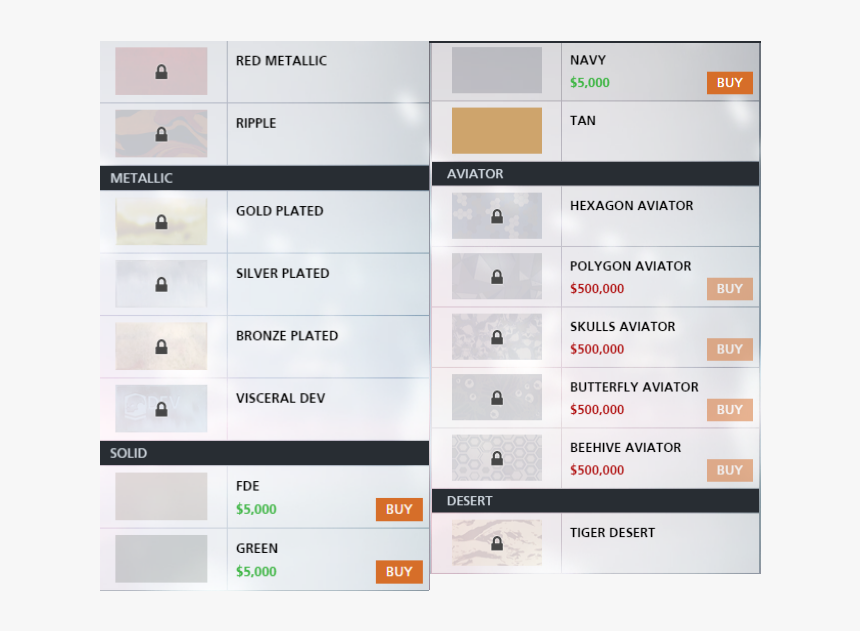
Task: Click Buy for Skulls Aviator
Action: point(729,349)
